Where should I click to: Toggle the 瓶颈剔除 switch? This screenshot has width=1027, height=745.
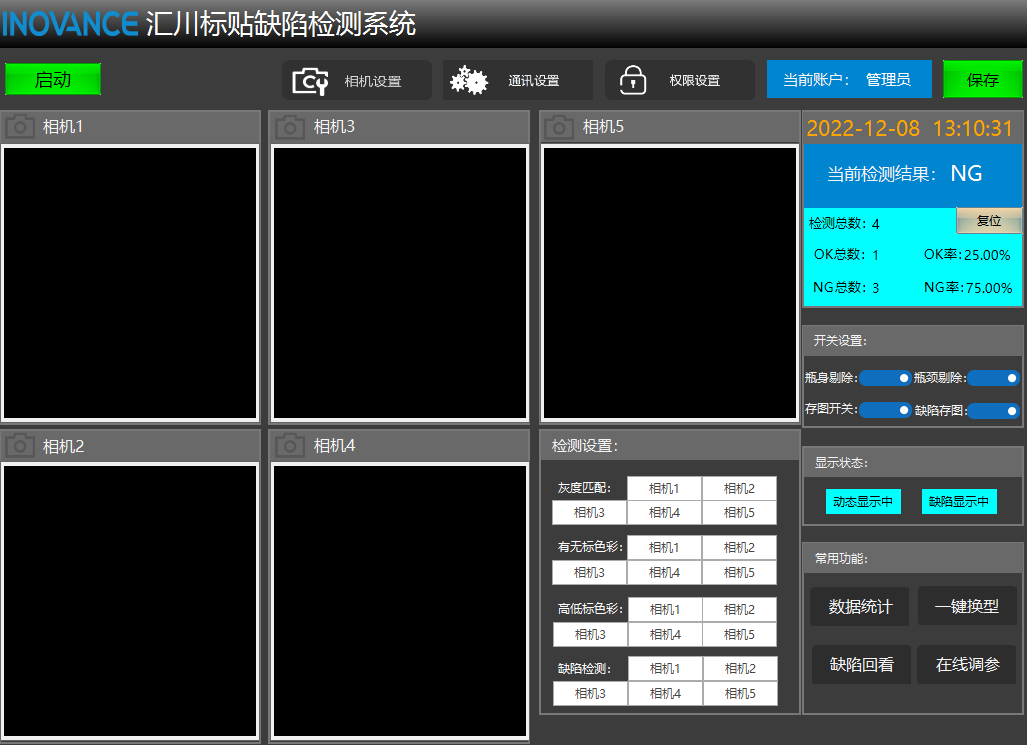pyautogui.click(x=993, y=378)
